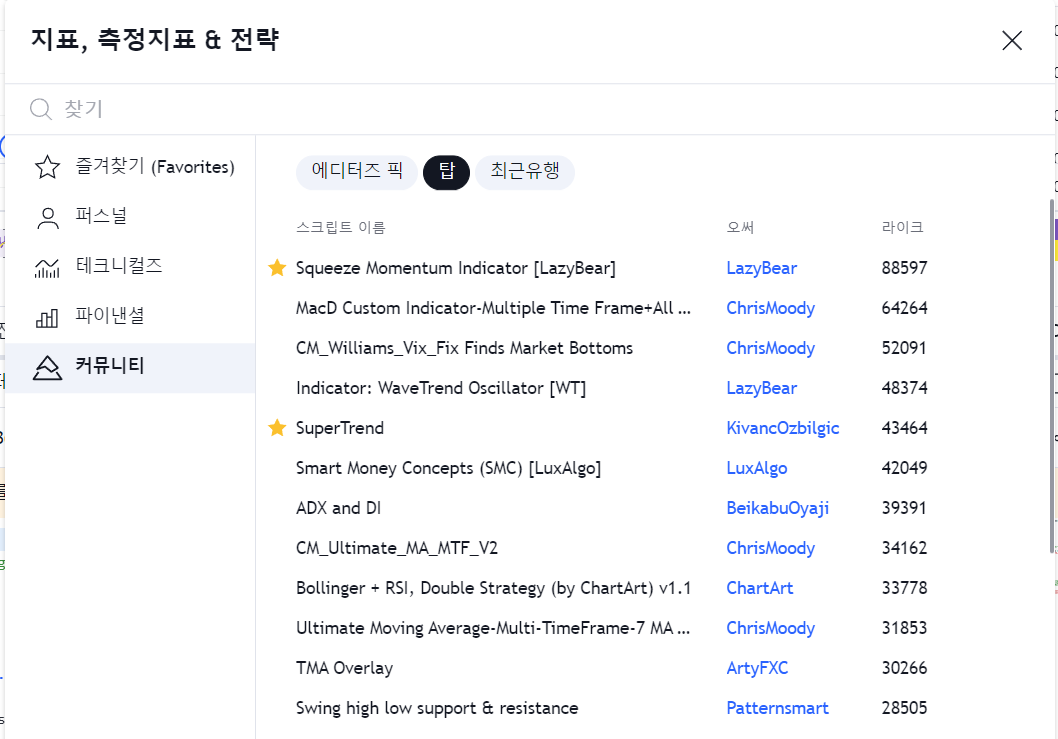
Task: Add SuperTrend indicator
Action: pos(339,428)
